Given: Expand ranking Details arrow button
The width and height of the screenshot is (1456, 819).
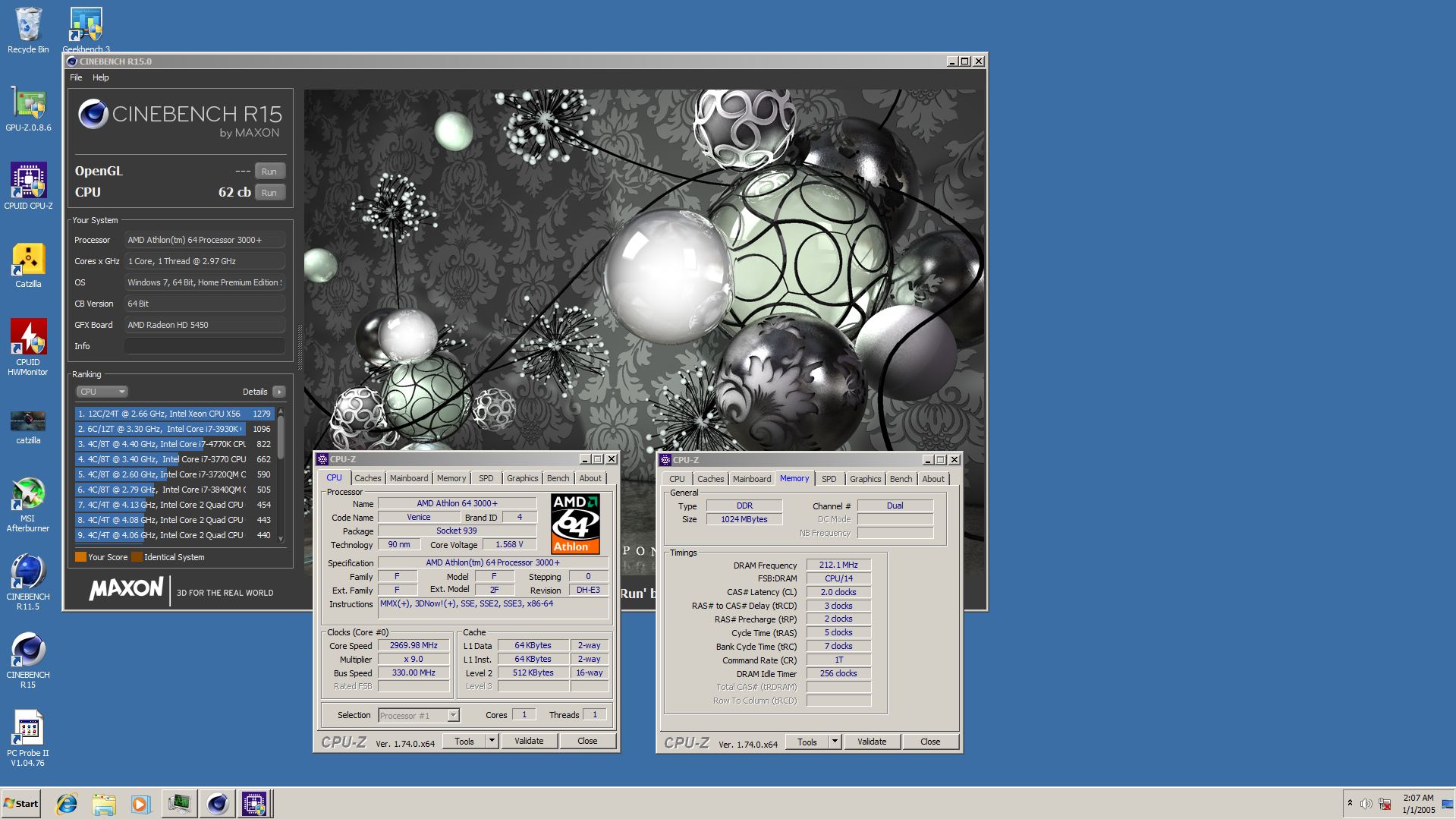Looking at the screenshot, I should point(279,392).
